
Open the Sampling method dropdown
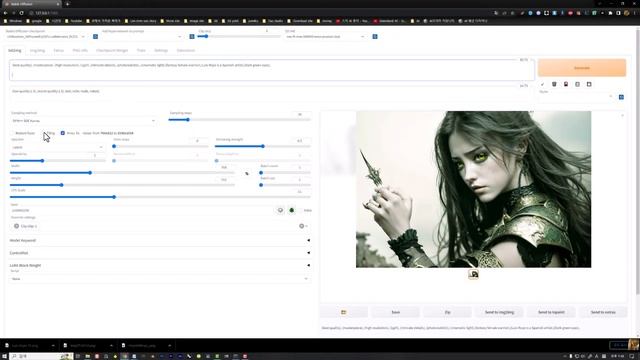click(83, 121)
